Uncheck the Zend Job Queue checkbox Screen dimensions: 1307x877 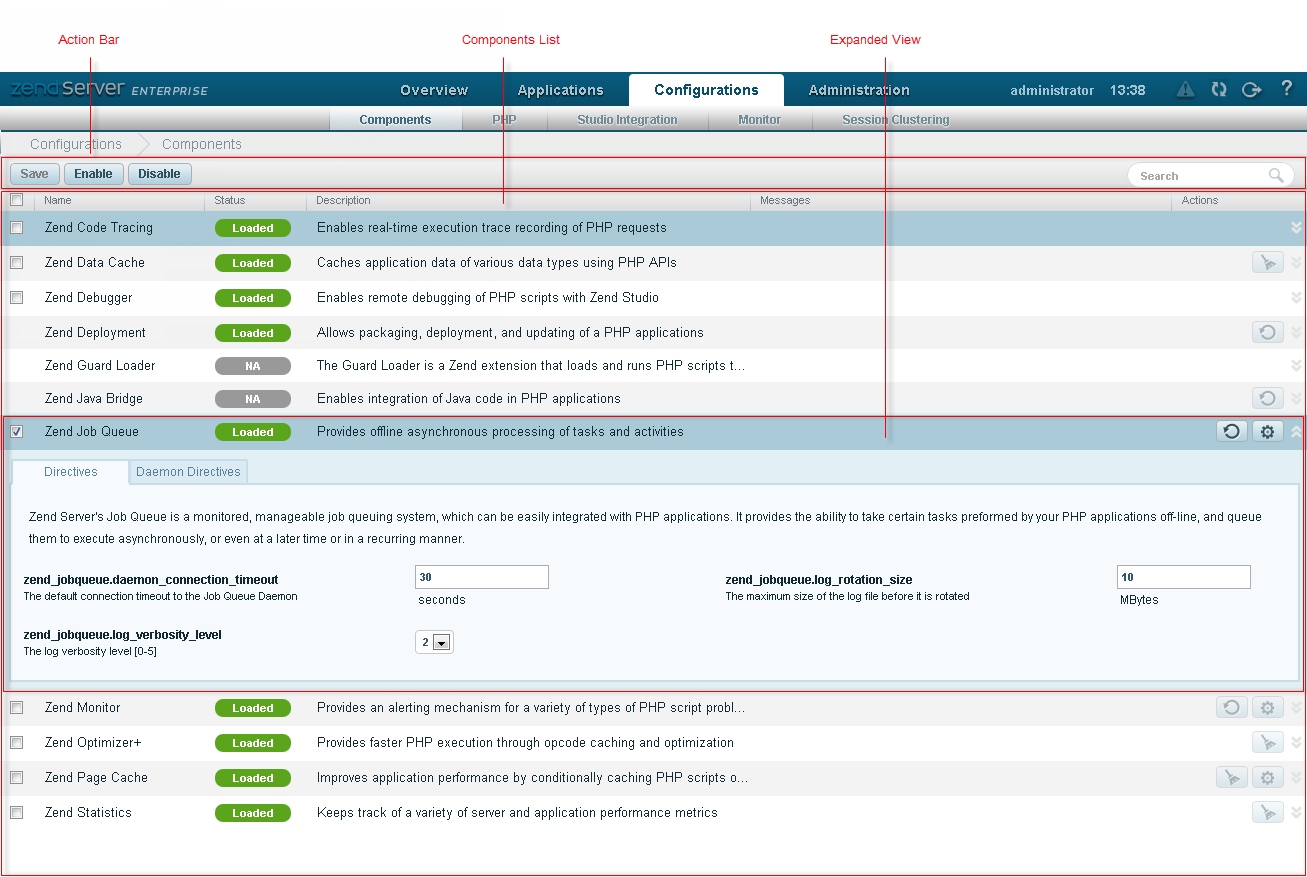pyautogui.click(x=17, y=432)
